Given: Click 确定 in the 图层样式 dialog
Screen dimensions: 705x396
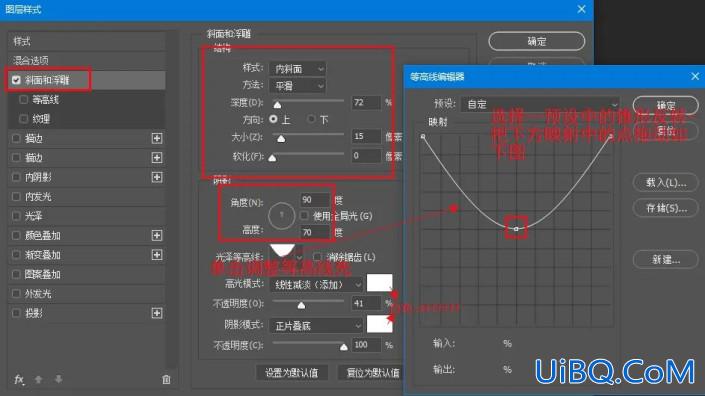Looking at the screenshot, I should pyautogui.click(x=536, y=41).
